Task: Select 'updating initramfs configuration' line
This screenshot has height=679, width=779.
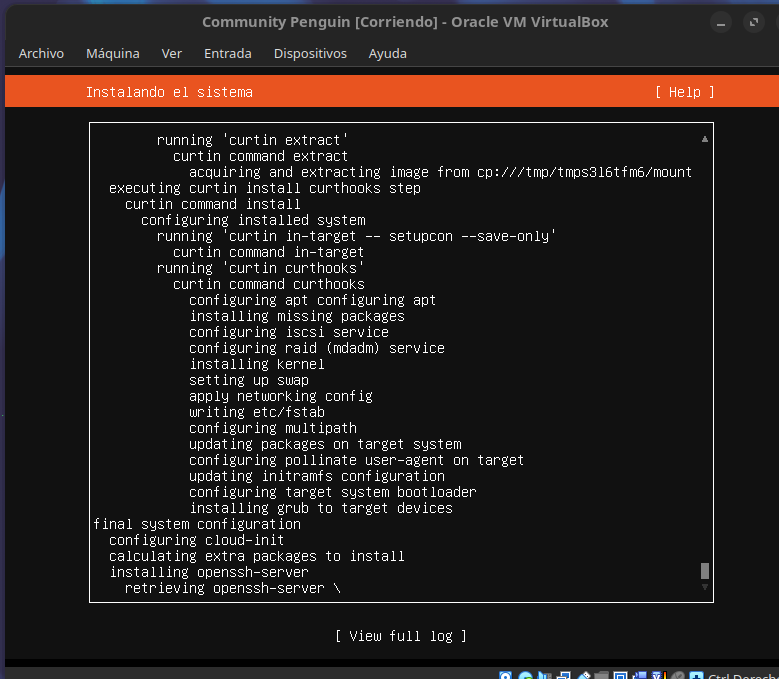Action: click(x=317, y=476)
